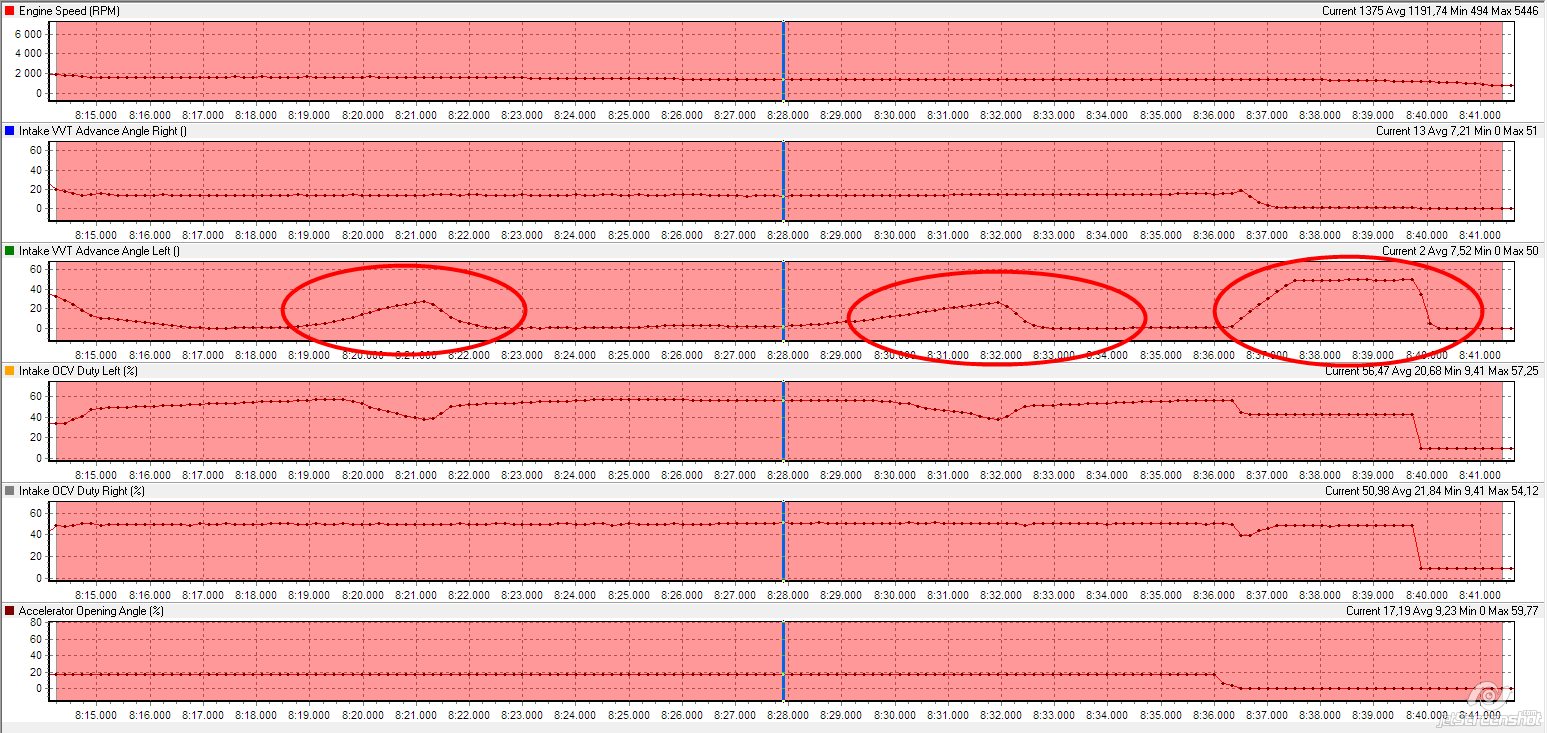Viewport: 1547px width, 733px height.
Task: Click the orange Intake OCV Duty Left square
Action: (x=10, y=371)
